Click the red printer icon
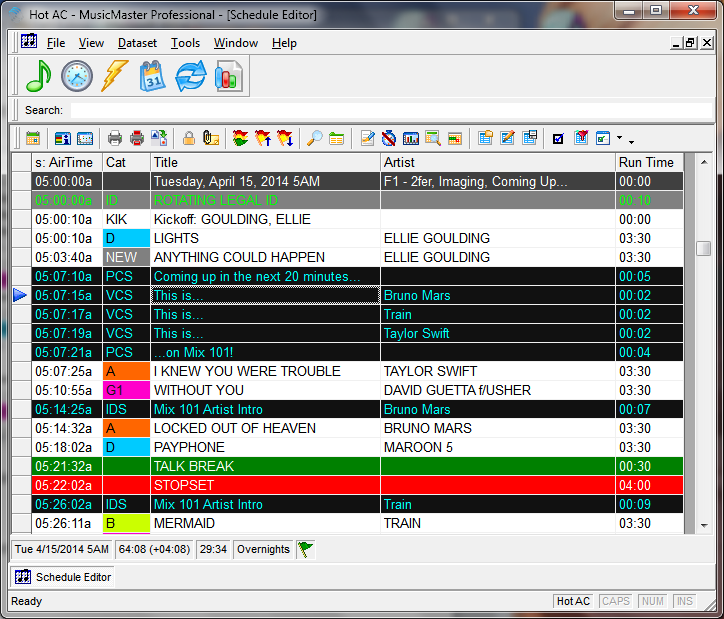This screenshot has height=619, width=724. (137, 138)
